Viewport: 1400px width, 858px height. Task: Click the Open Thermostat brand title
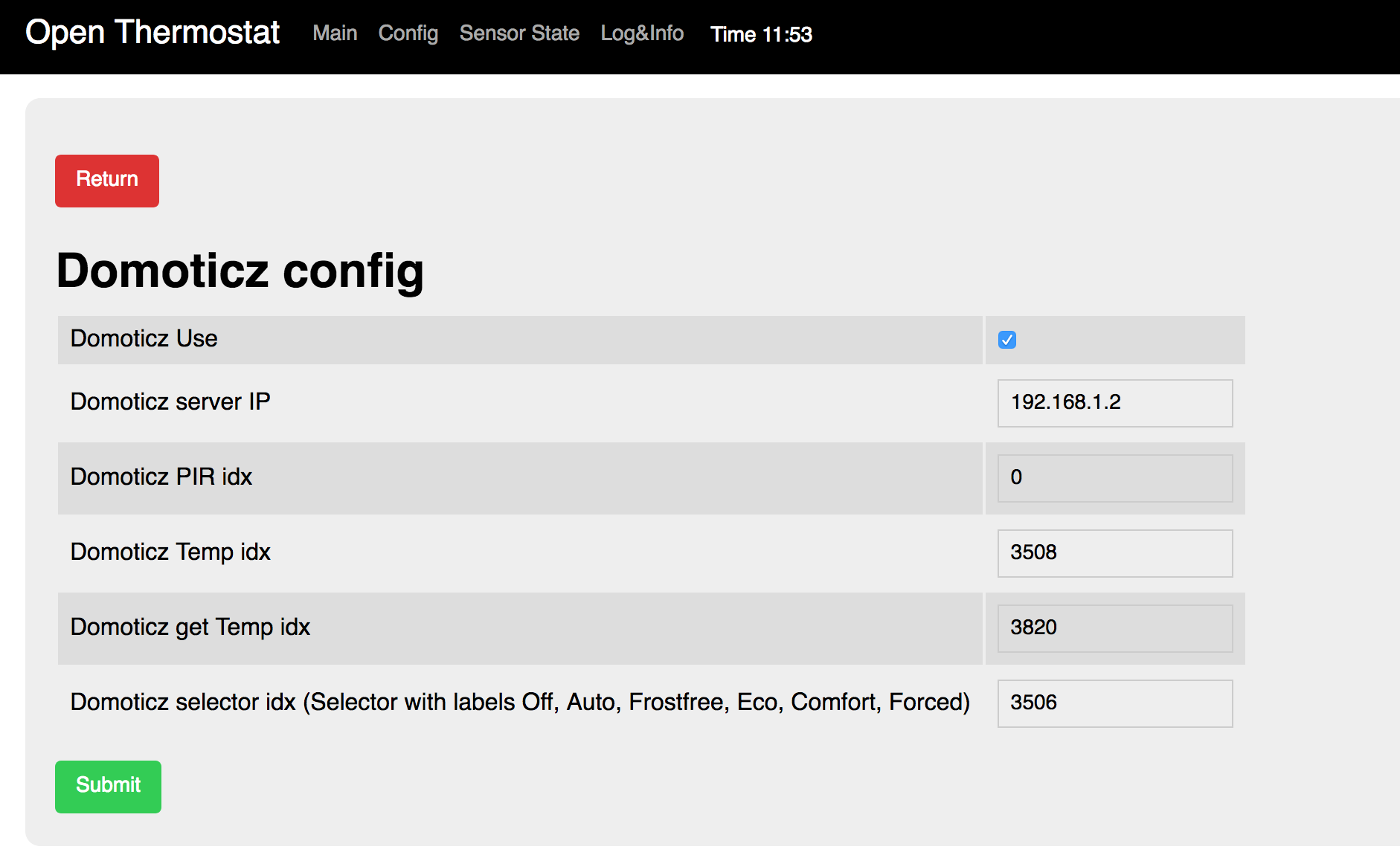[x=152, y=33]
